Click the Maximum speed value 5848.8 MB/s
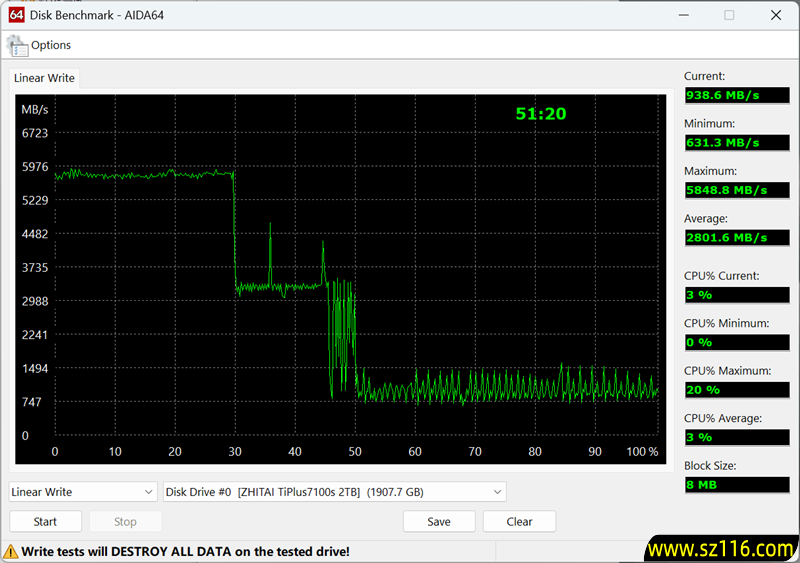Image resolution: width=800 pixels, height=563 pixels. (737, 190)
